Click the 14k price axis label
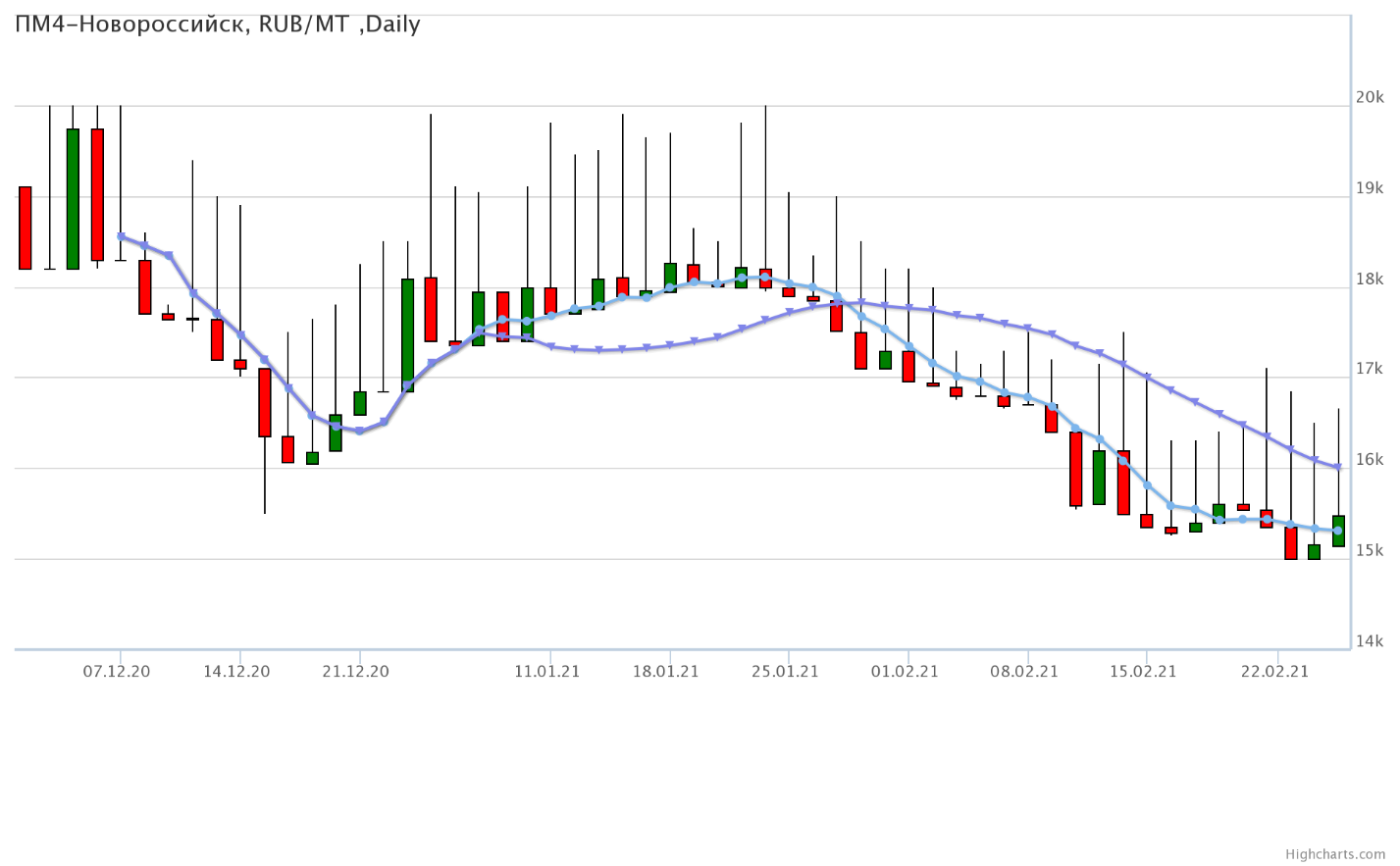Image resolution: width=1400 pixels, height=866 pixels. click(1369, 641)
